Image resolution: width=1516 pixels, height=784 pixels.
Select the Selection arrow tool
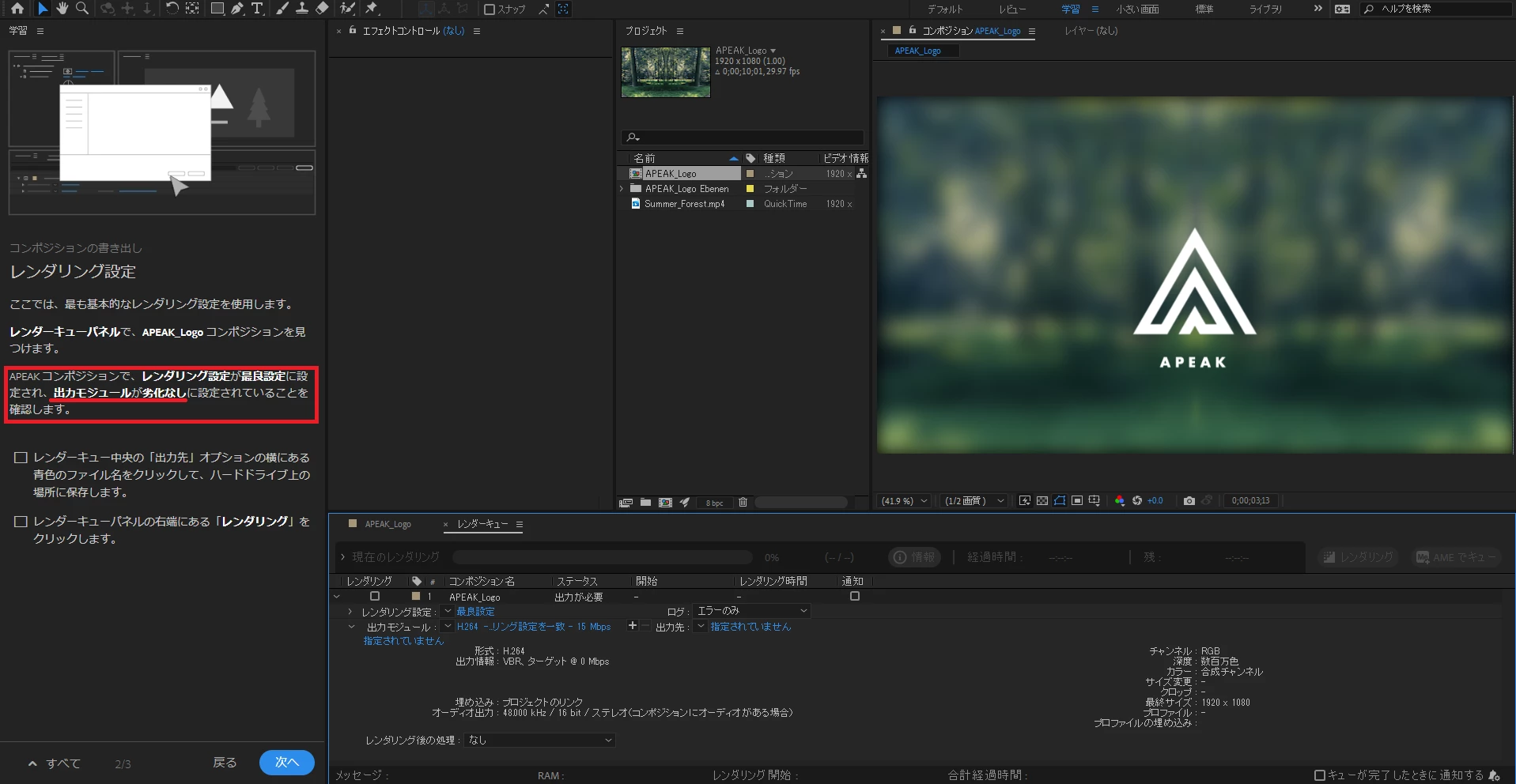click(x=43, y=8)
